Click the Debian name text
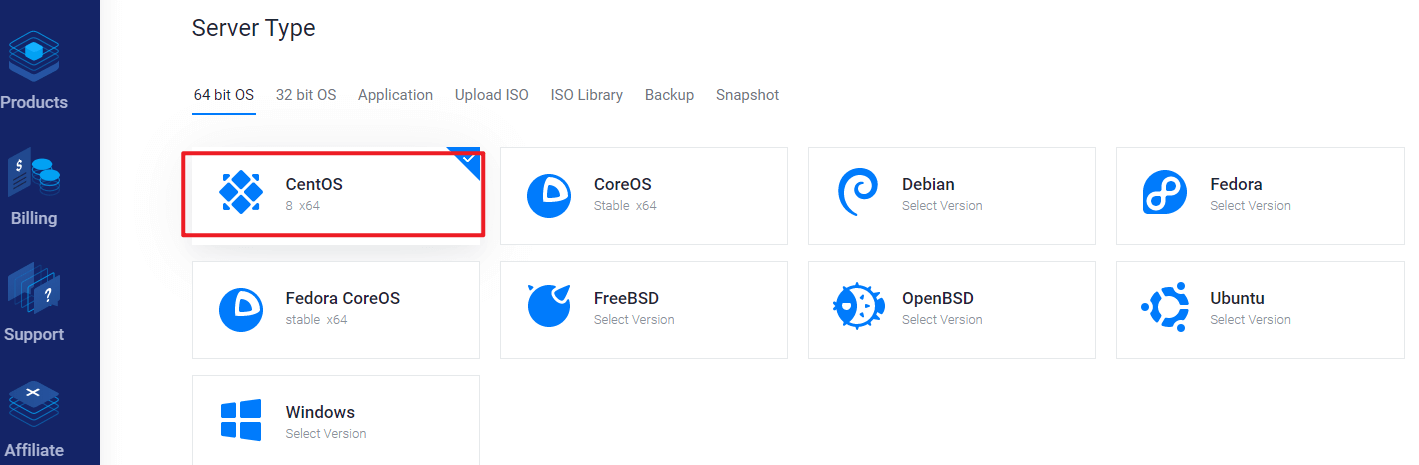 click(x=928, y=185)
